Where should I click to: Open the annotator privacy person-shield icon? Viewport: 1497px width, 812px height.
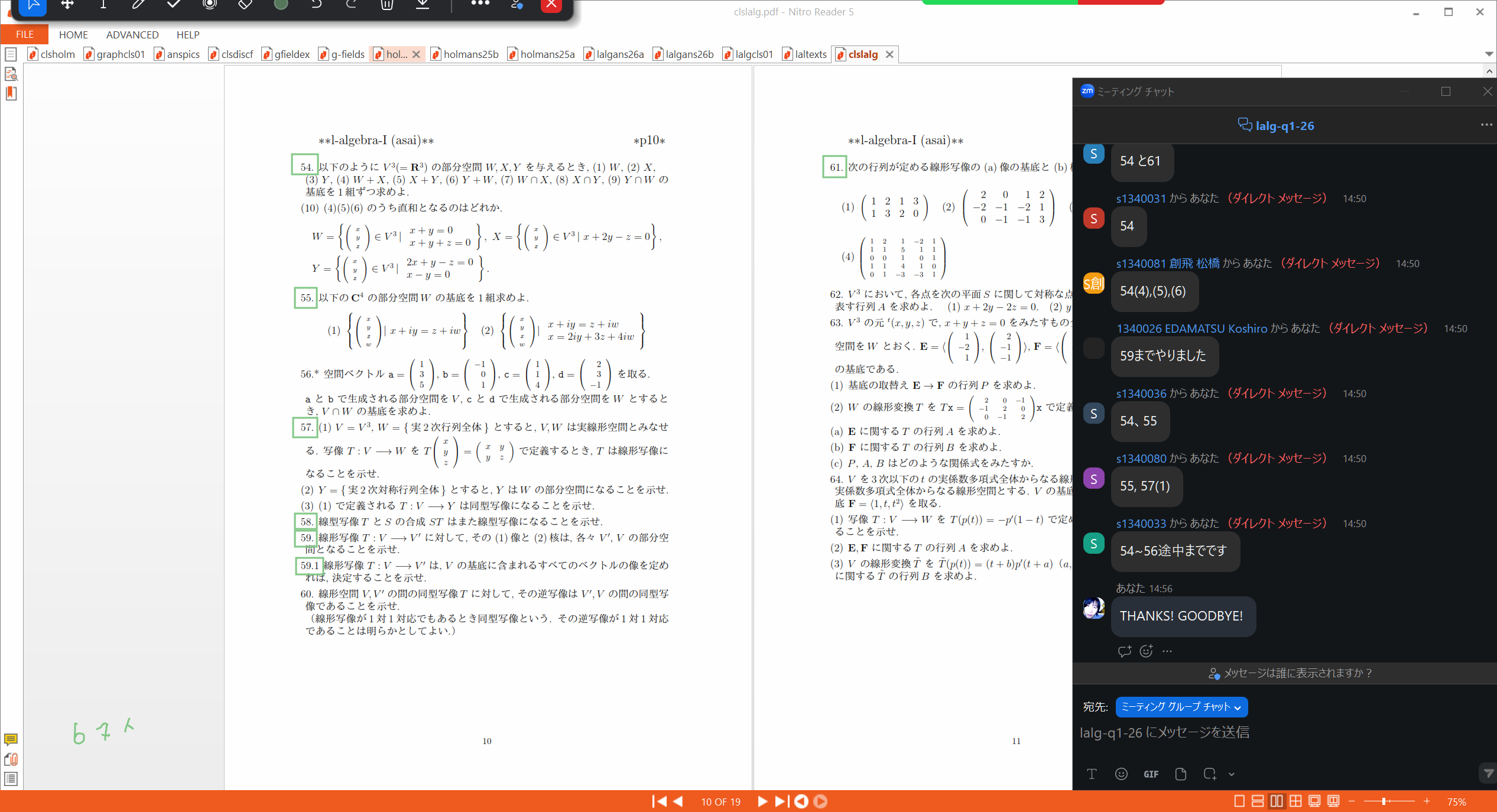[x=517, y=5]
